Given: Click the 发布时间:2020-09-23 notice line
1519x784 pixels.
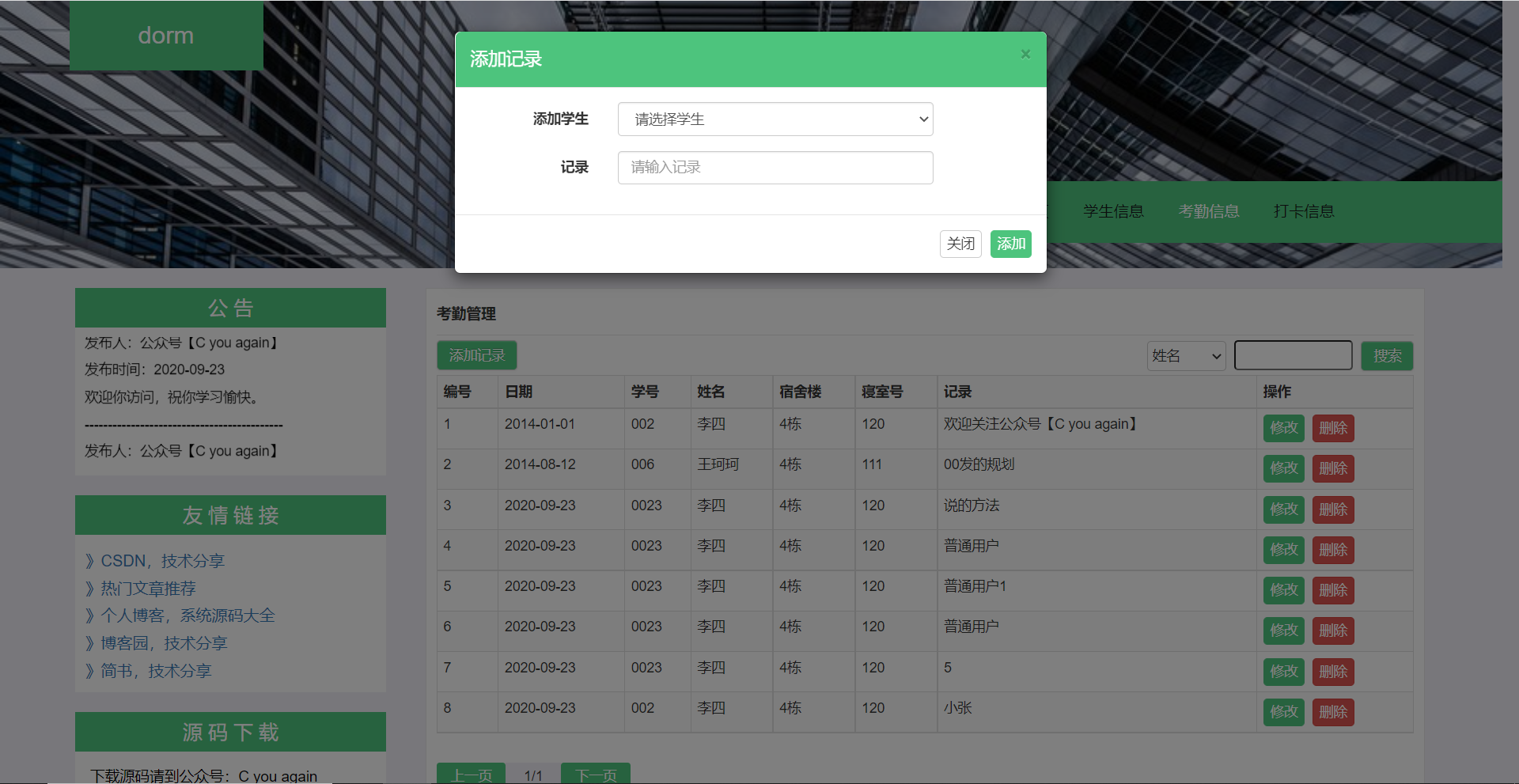Looking at the screenshot, I should click(155, 369).
